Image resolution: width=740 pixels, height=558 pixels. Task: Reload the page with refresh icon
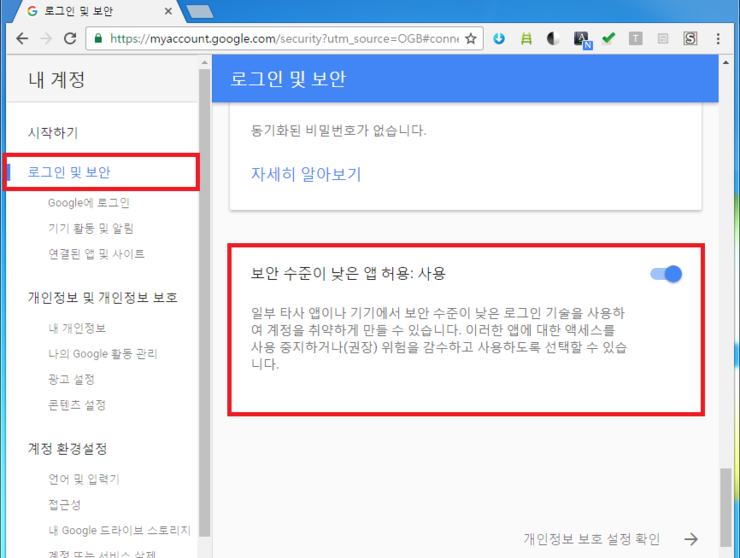coord(70,39)
